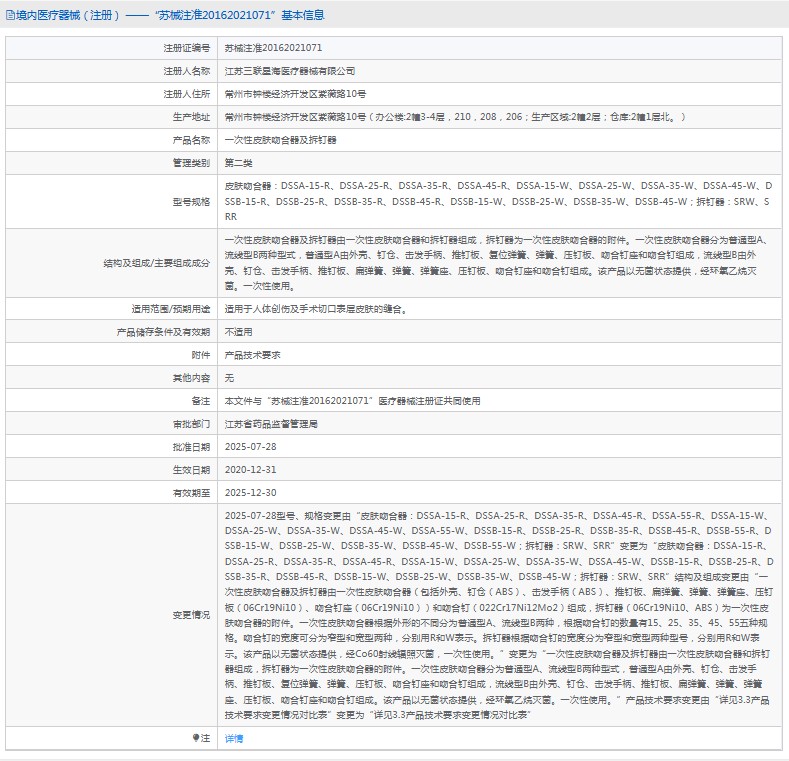Select the 不适用 value
This screenshot has height=761, width=789.
(239, 332)
